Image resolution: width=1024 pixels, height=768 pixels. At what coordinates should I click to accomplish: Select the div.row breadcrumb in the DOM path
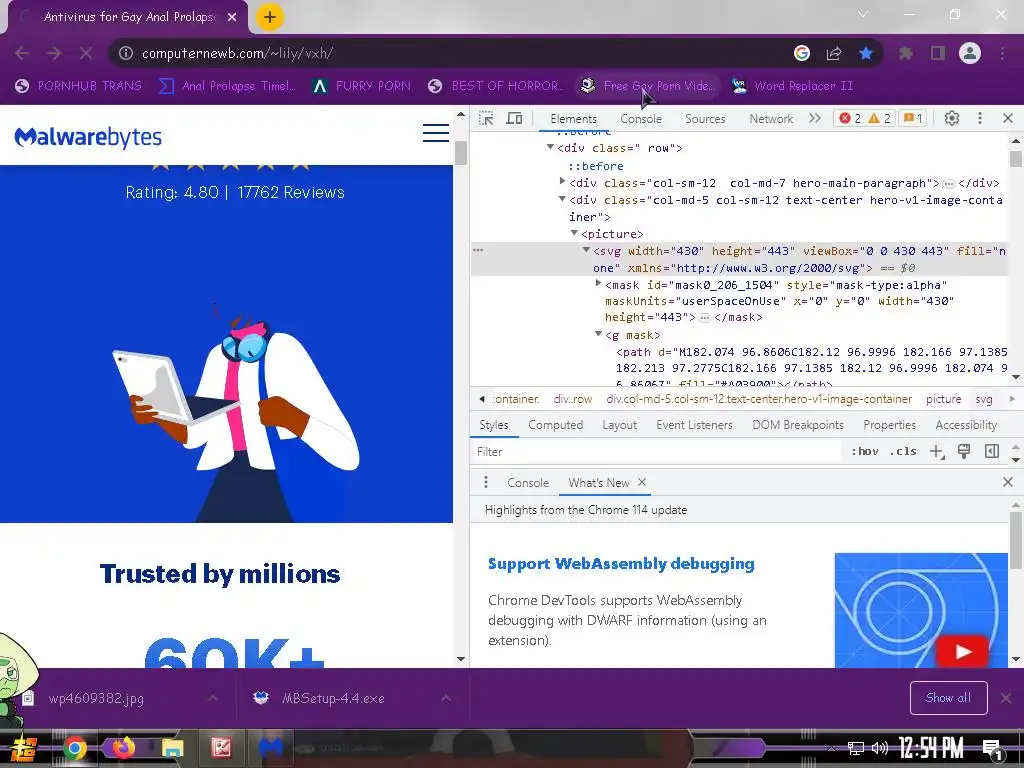[x=573, y=398]
